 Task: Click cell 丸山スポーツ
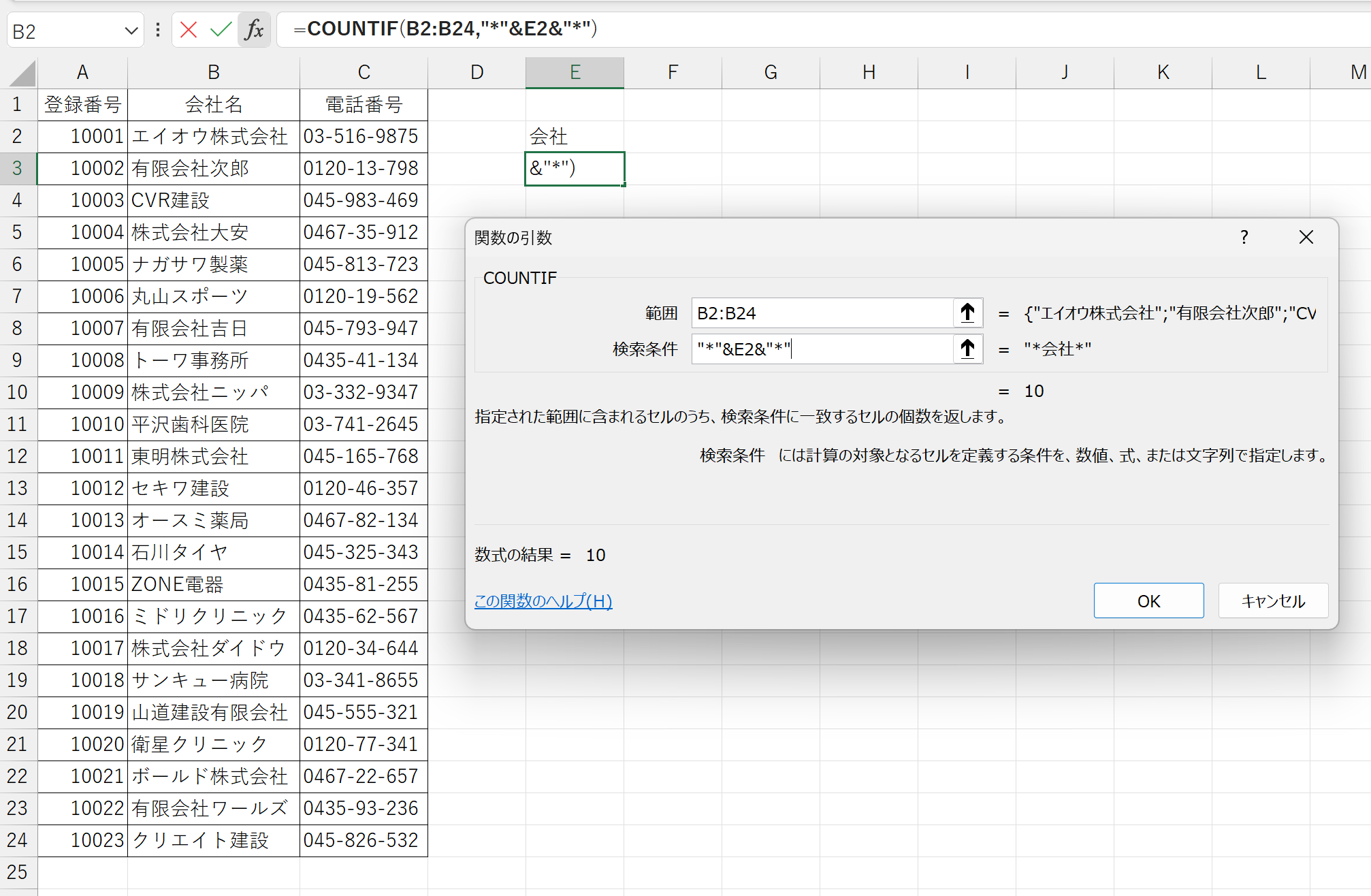tap(214, 296)
